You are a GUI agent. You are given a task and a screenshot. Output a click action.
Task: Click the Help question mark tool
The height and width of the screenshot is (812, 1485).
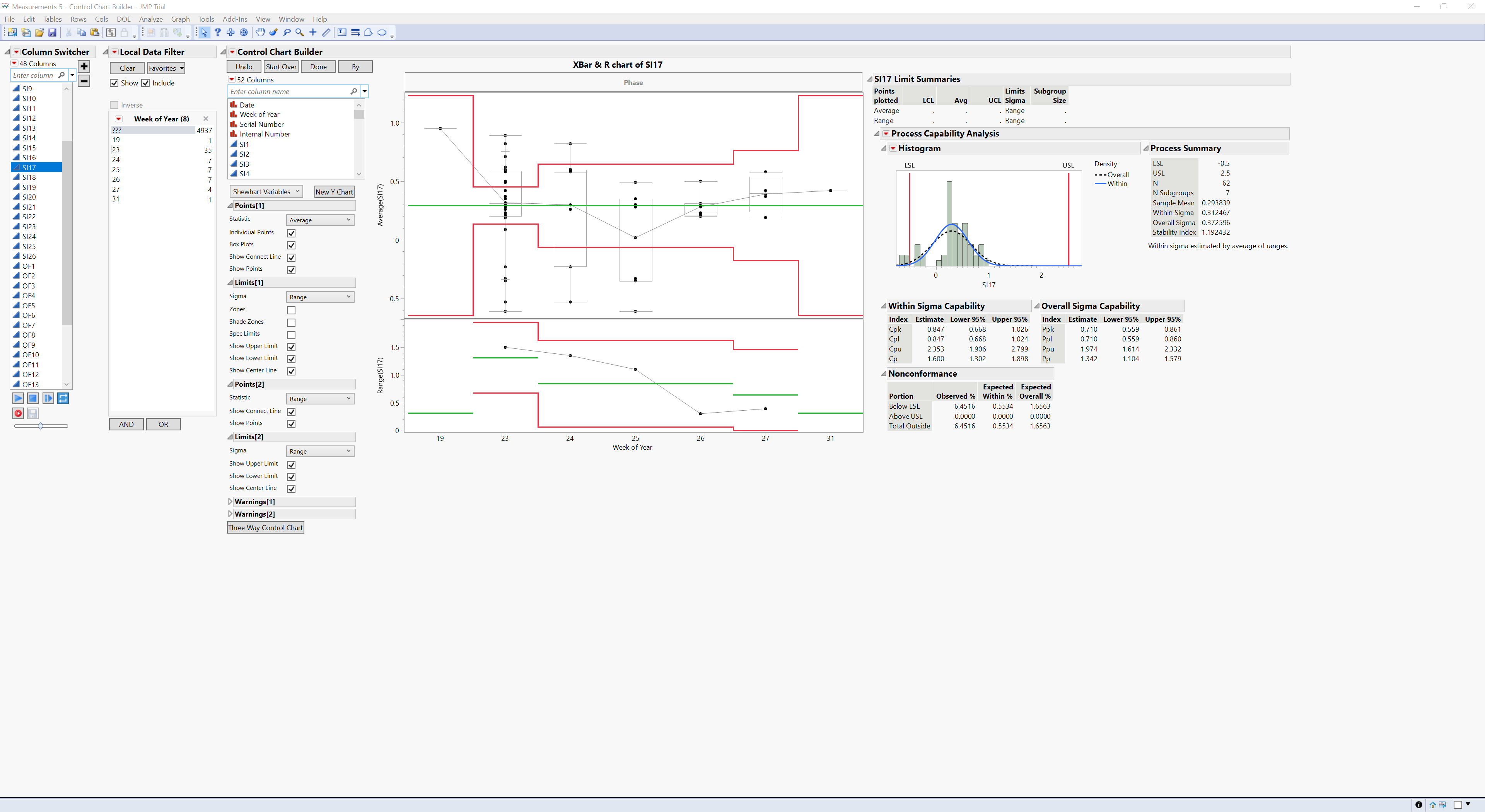coord(217,32)
